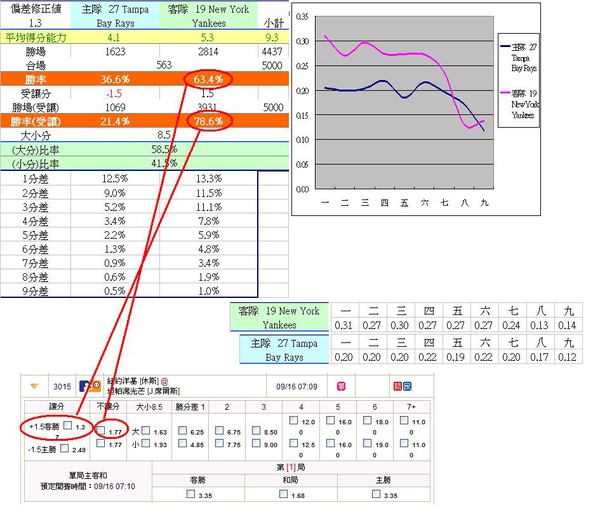Select the 大小分 8.5 value cell

164,135
